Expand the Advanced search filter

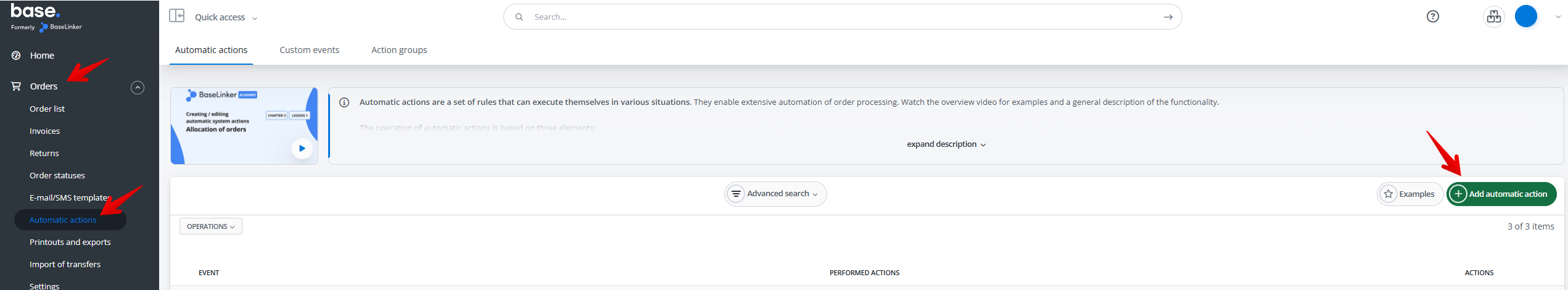pyautogui.click(x=775, y=194)
